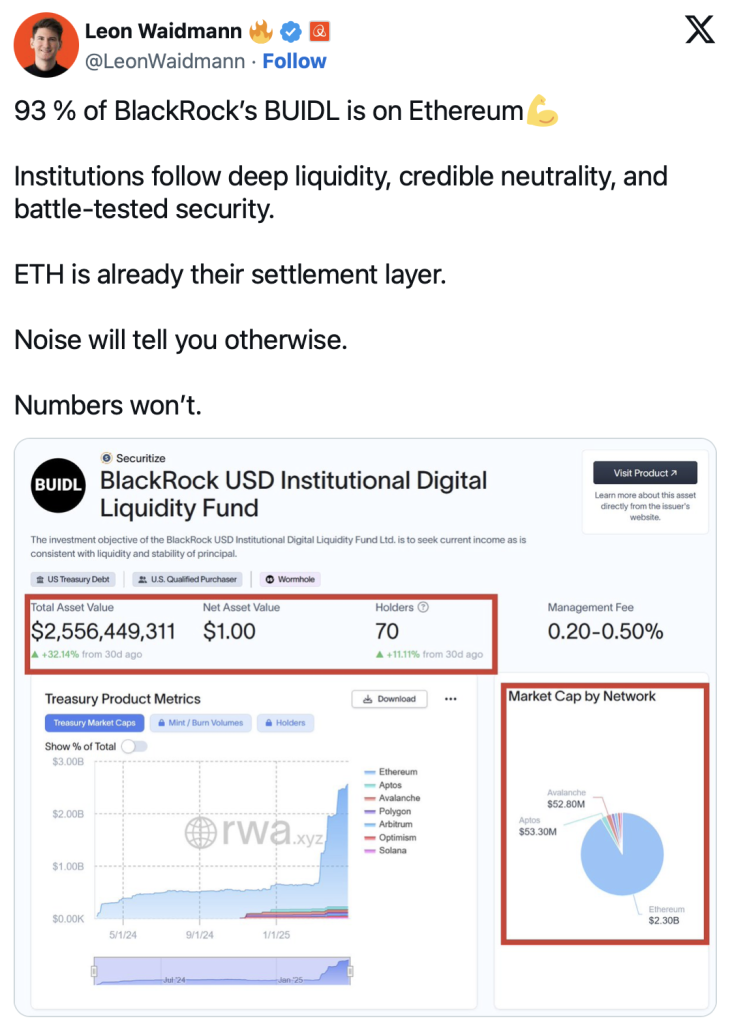Open the X logo link
The height and width of the screenshot is (1024, 732).
click(x=699, y=30)
